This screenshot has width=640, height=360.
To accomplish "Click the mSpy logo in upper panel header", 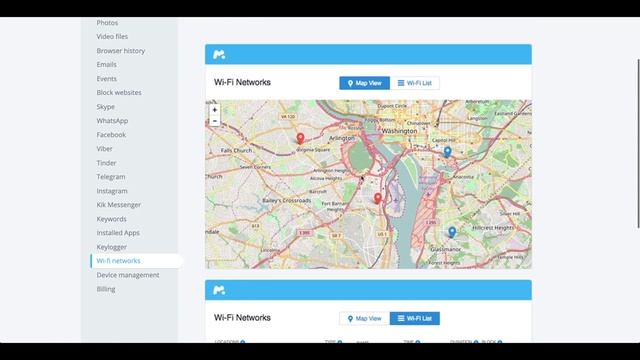I will point(219,54).
